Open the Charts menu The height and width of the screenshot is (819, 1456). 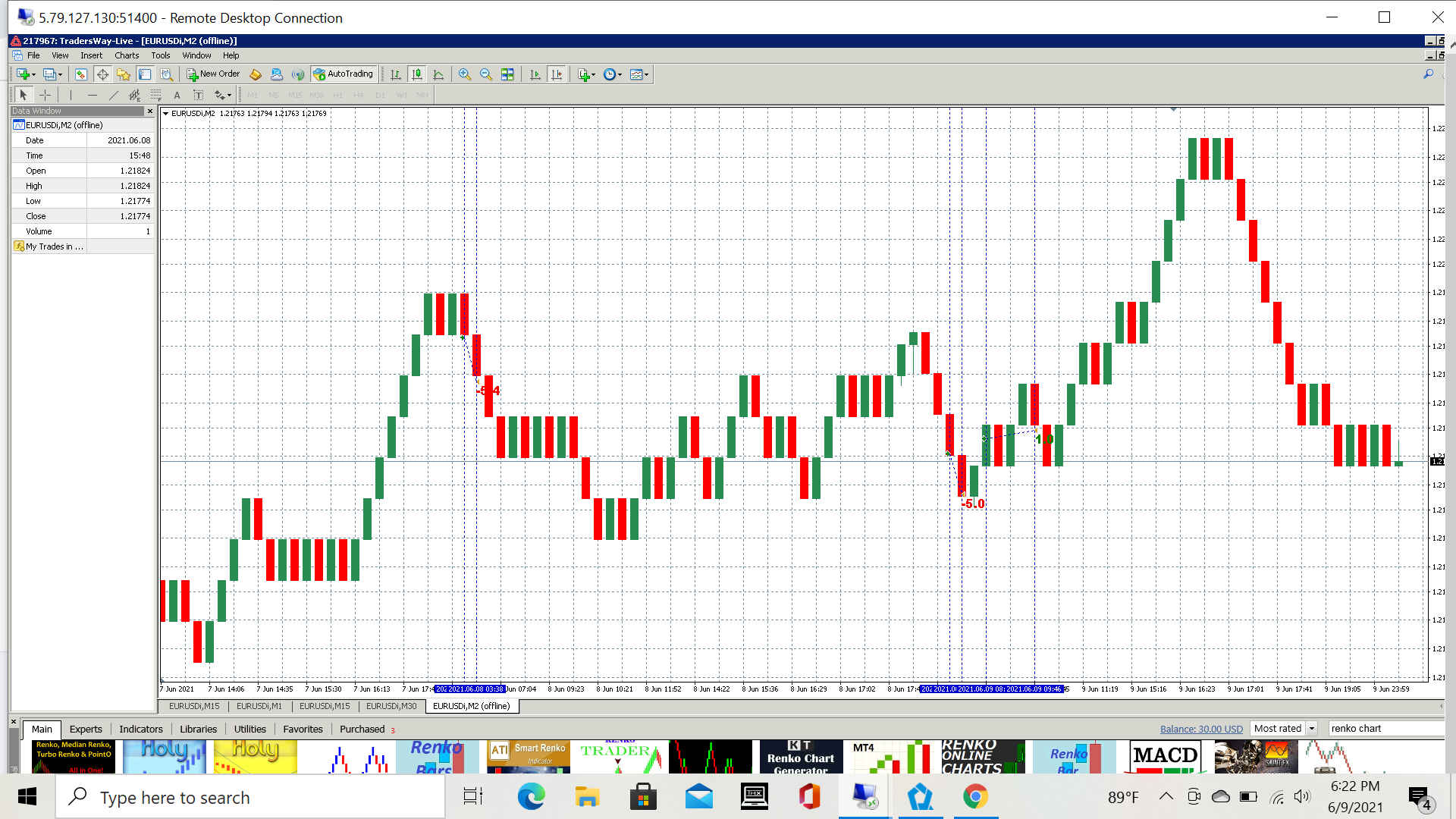126,55
